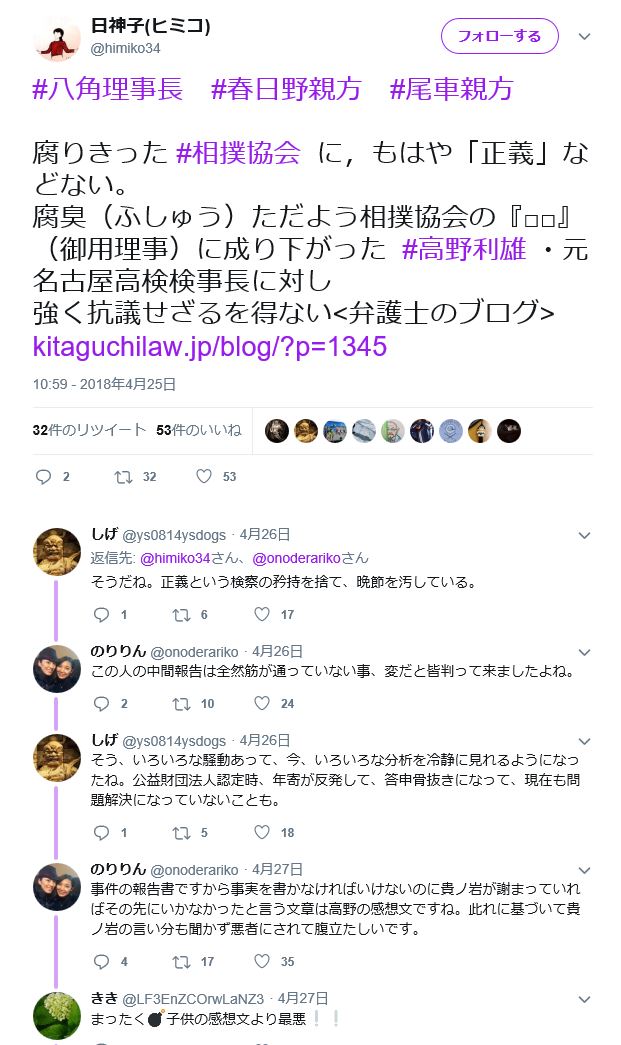
Task: Retweet the main tweet by himiko34
Action: coord(123,477)
